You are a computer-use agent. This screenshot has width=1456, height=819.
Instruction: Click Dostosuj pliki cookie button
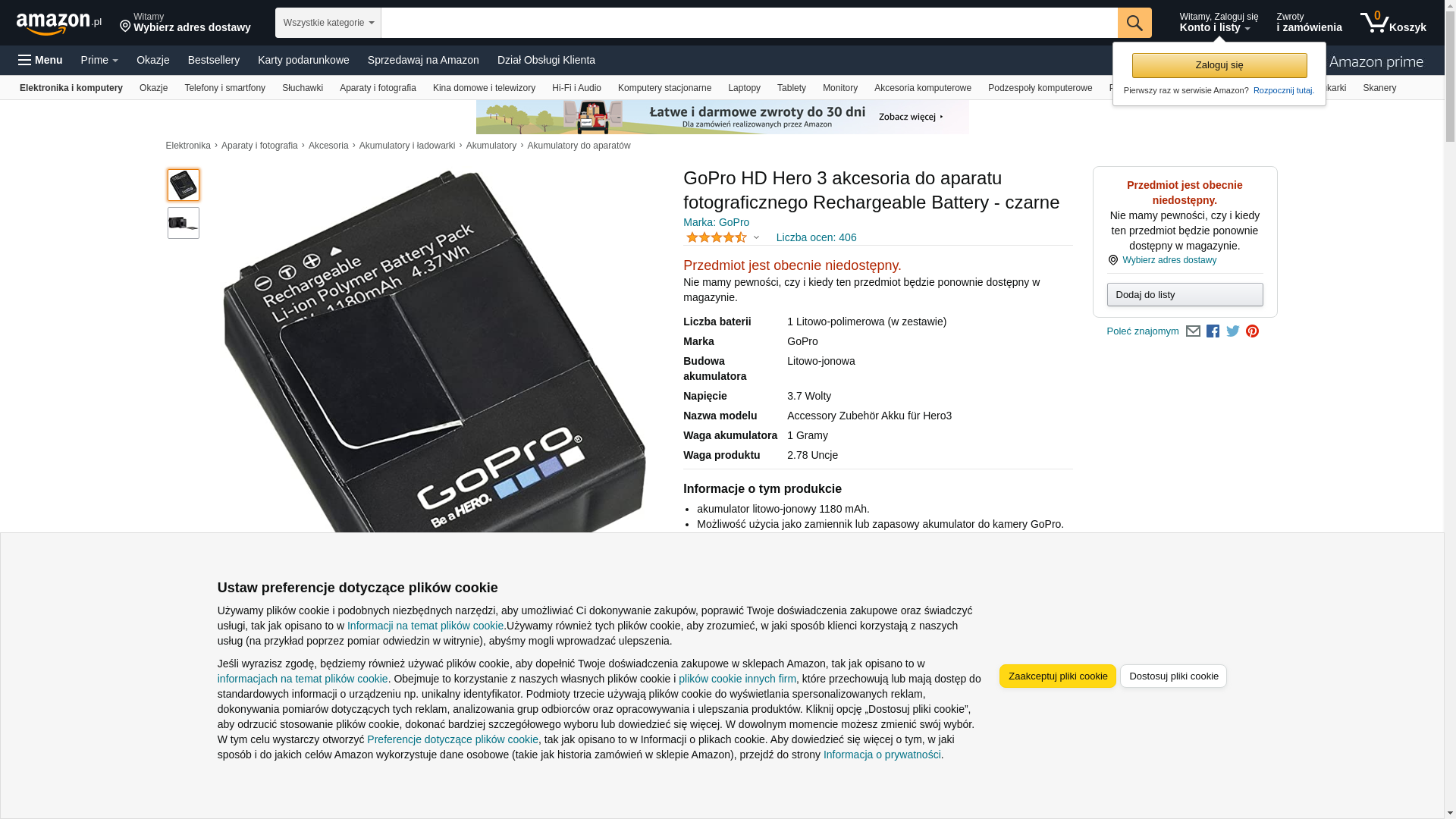click(x=1173, y=676)
